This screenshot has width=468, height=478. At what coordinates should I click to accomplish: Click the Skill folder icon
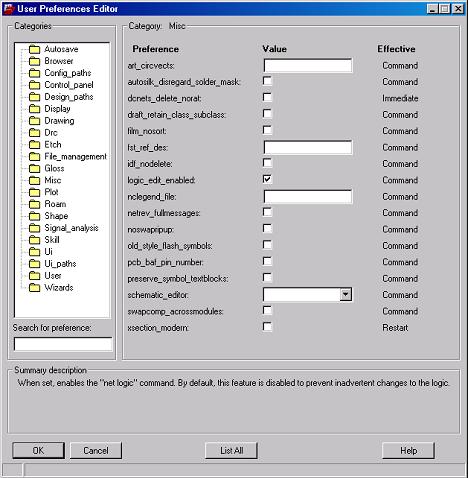[34, 240]
